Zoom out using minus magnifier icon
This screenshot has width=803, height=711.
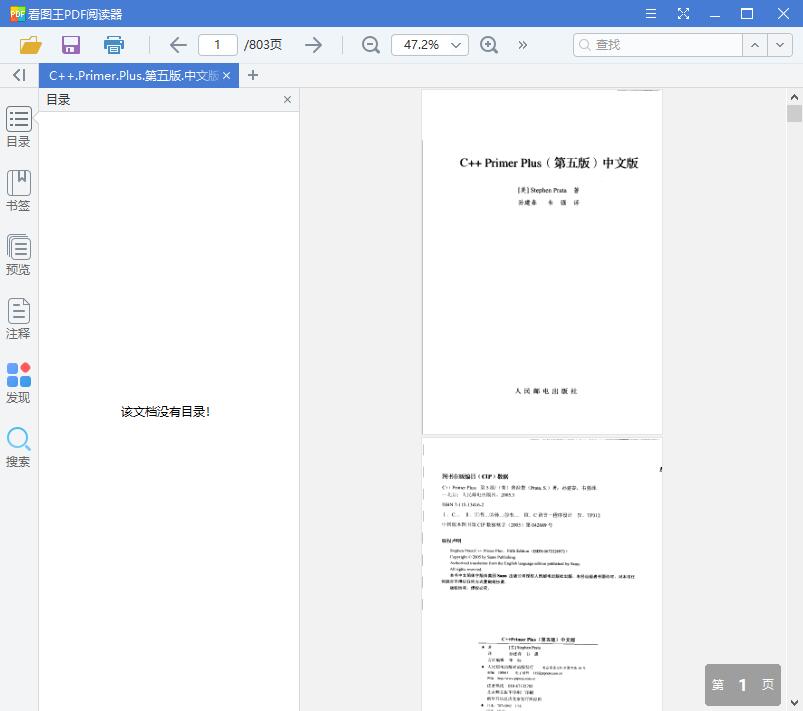tap(370, 45)
